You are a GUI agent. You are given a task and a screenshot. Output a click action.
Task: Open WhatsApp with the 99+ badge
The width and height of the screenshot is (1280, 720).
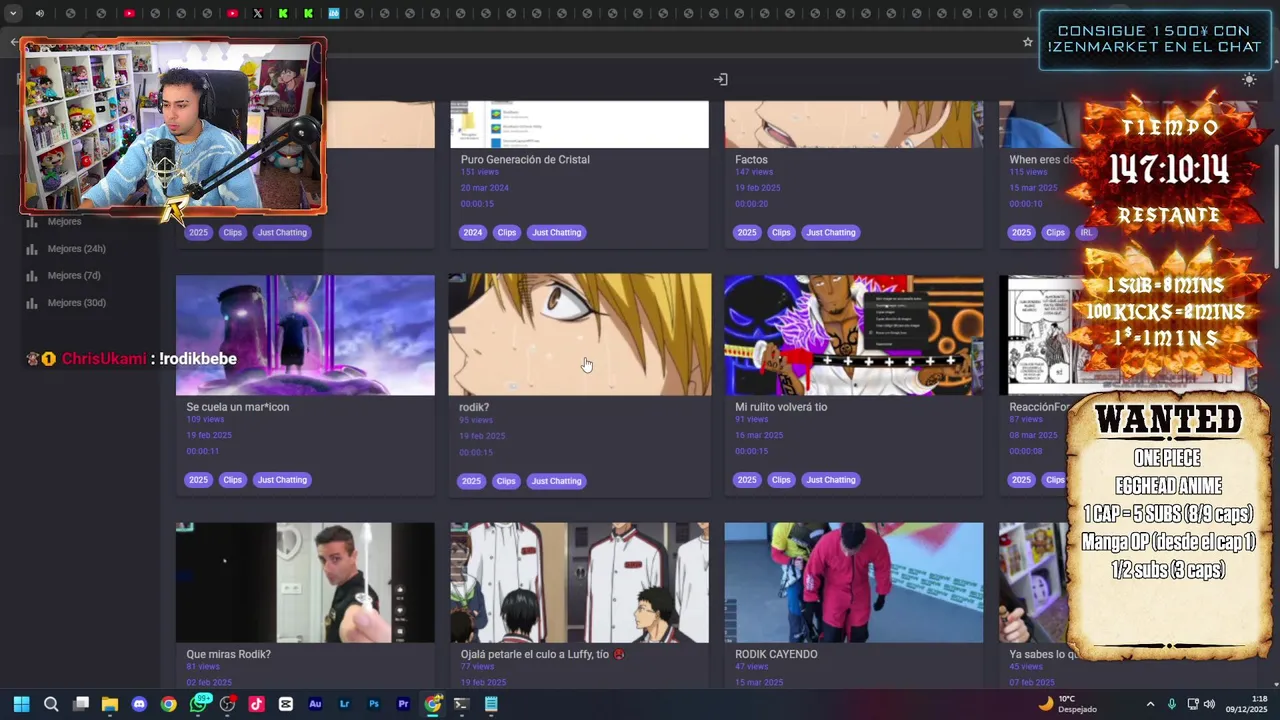pos(199,704)
